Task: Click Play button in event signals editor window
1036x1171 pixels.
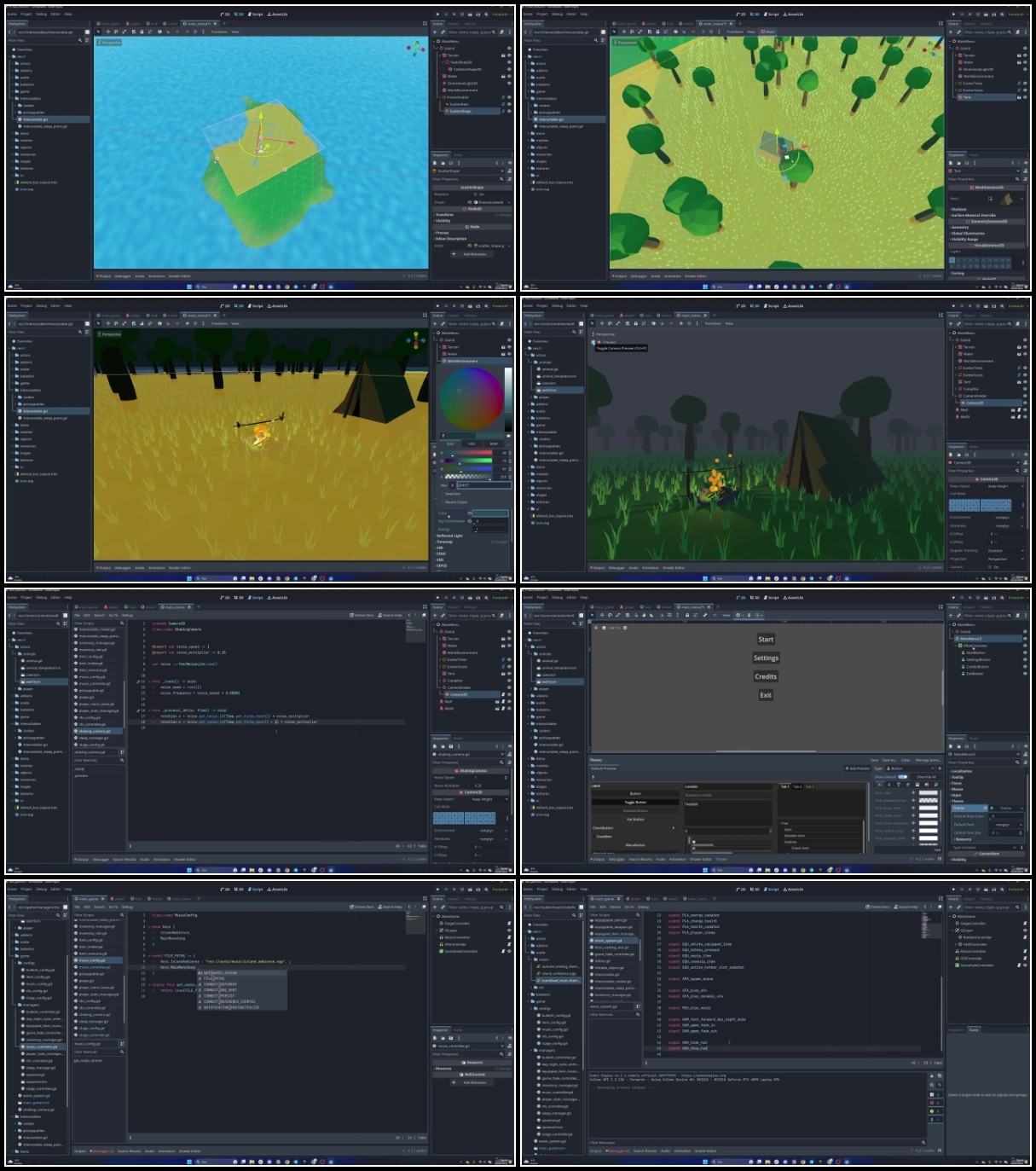Action: tap(953, 890)
